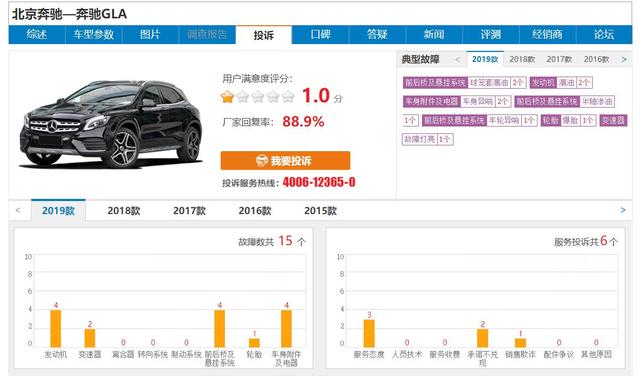The image size is (640, 380).
Task: Select 2019款 in 典型故障 panel
Action: click(485, 60)
